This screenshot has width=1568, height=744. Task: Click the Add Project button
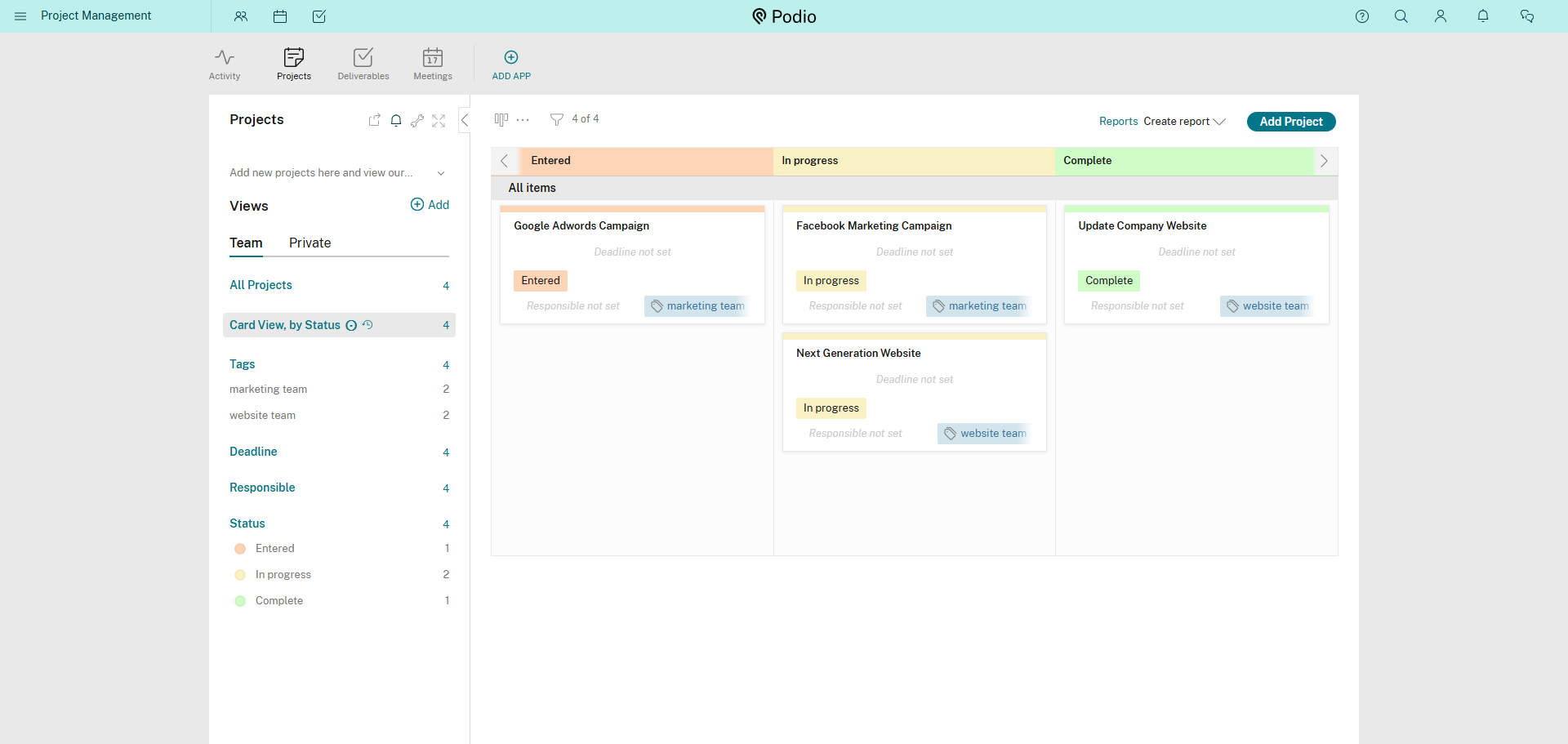[x=1290, y=122]
